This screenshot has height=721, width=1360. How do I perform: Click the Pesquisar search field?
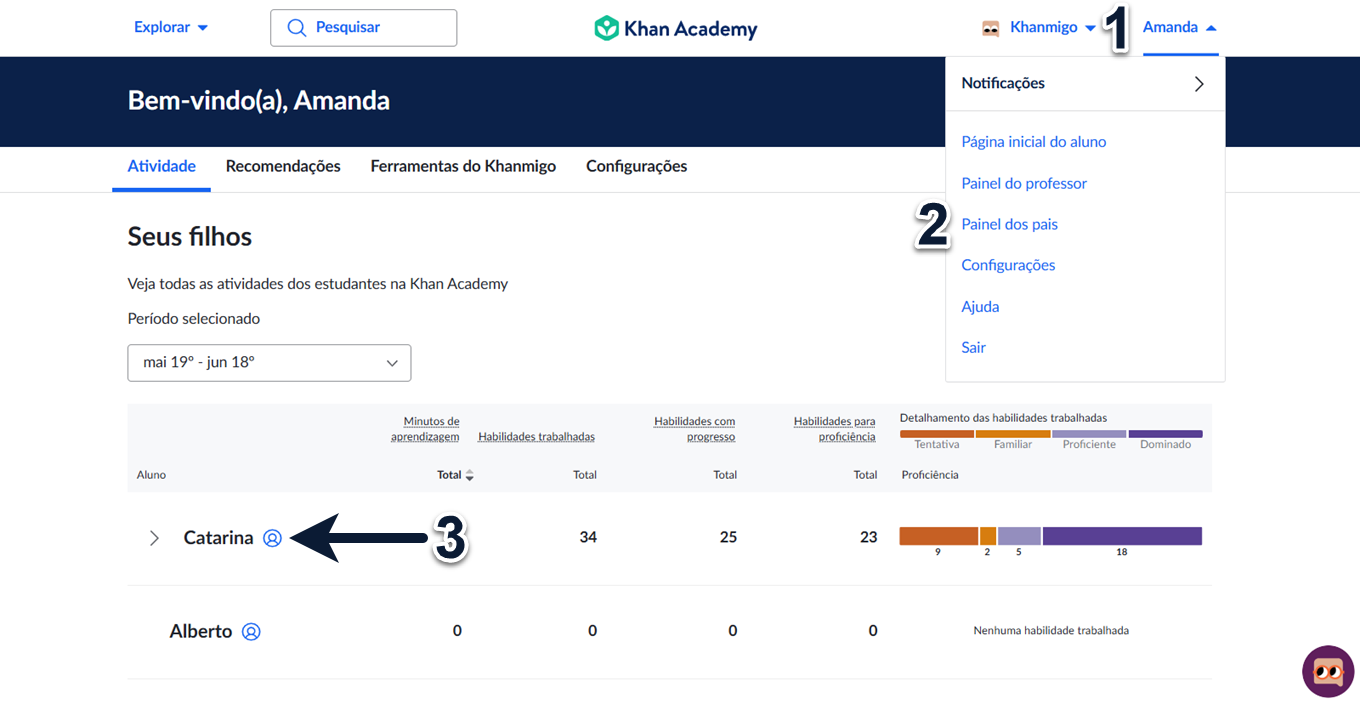pyautogui.click(x=364, y=28)
